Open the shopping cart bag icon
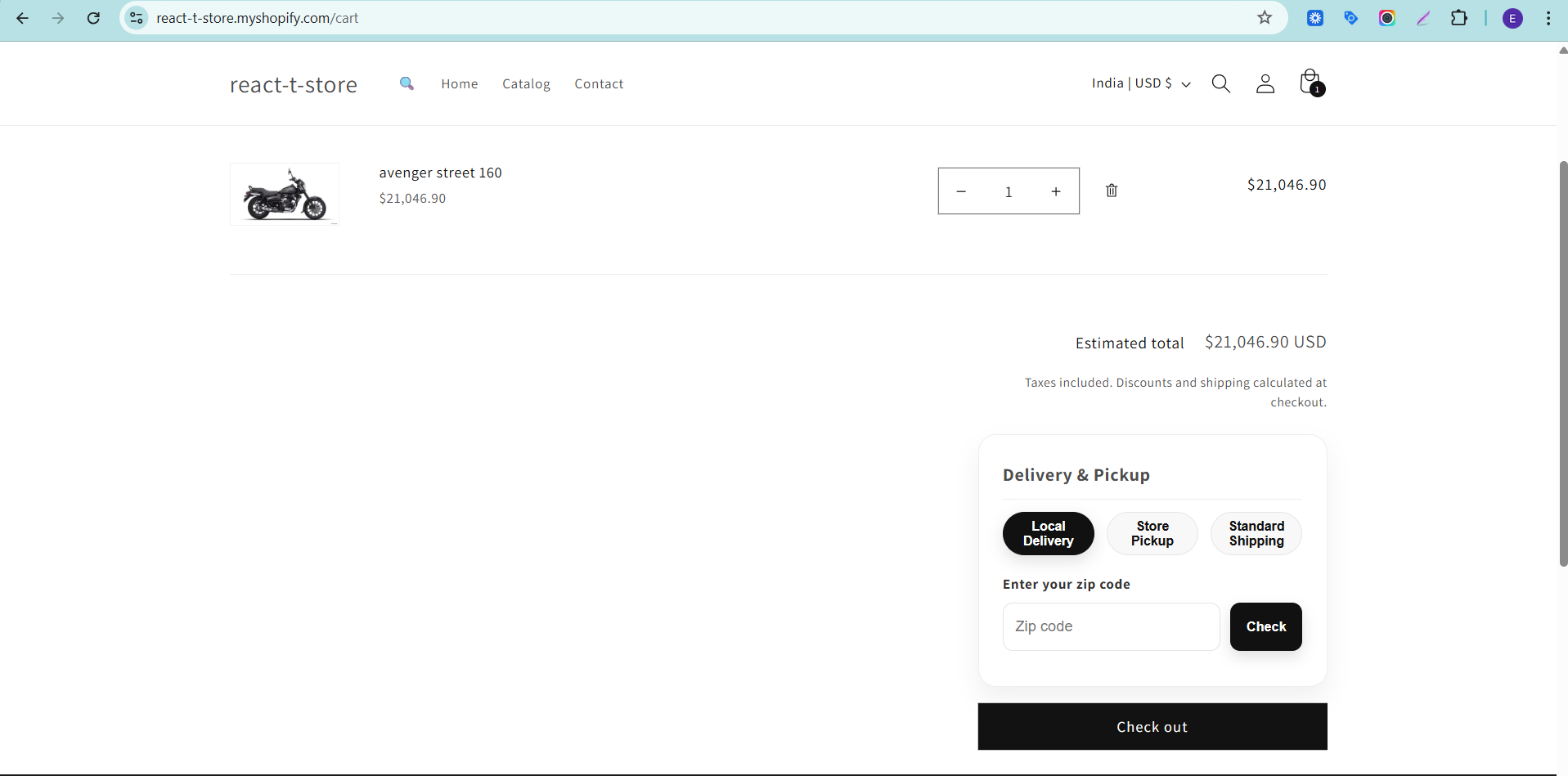1568x776 pixels. point(1310,83)
